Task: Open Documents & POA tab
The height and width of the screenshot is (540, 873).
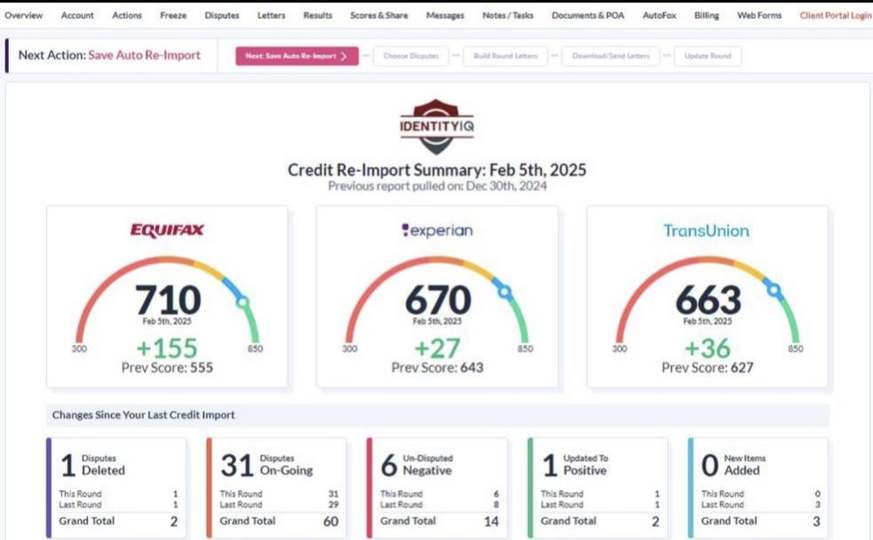Action: point(588,16)
